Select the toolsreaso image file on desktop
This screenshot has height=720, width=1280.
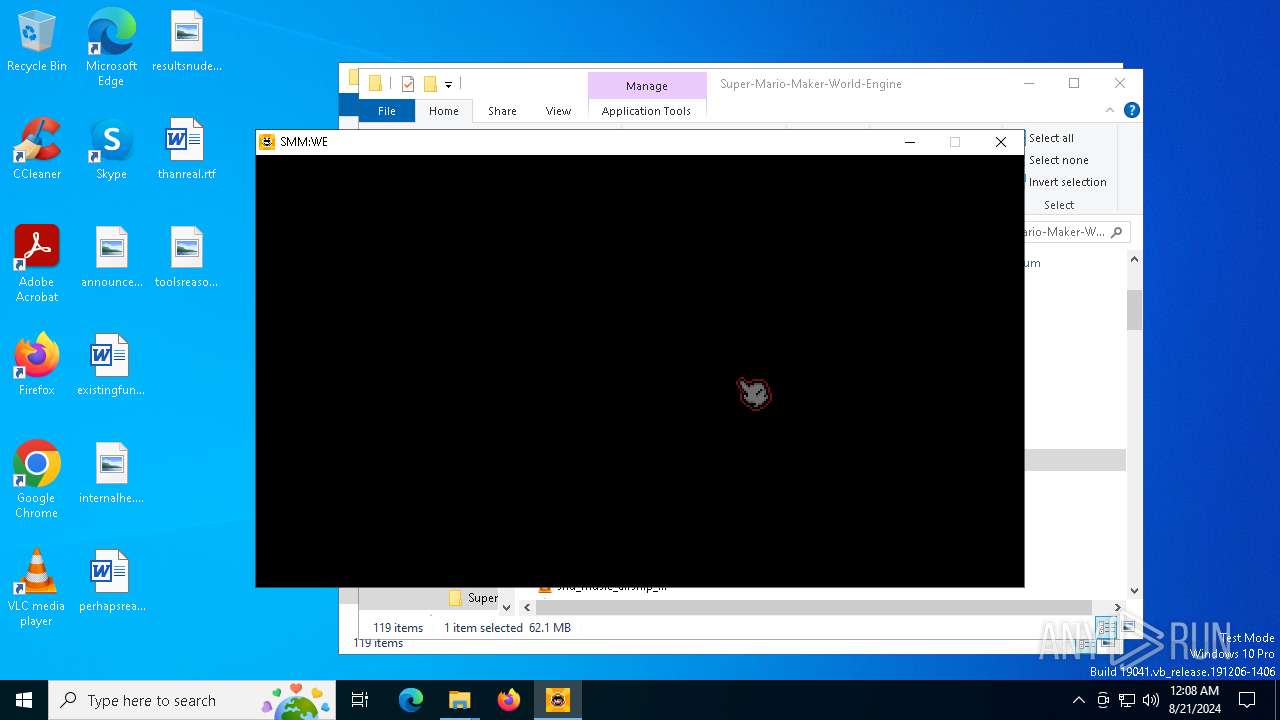click(187, 258)
